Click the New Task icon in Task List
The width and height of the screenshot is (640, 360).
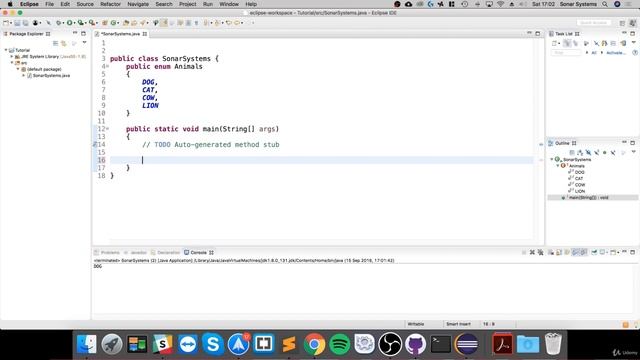pos(554,43)
